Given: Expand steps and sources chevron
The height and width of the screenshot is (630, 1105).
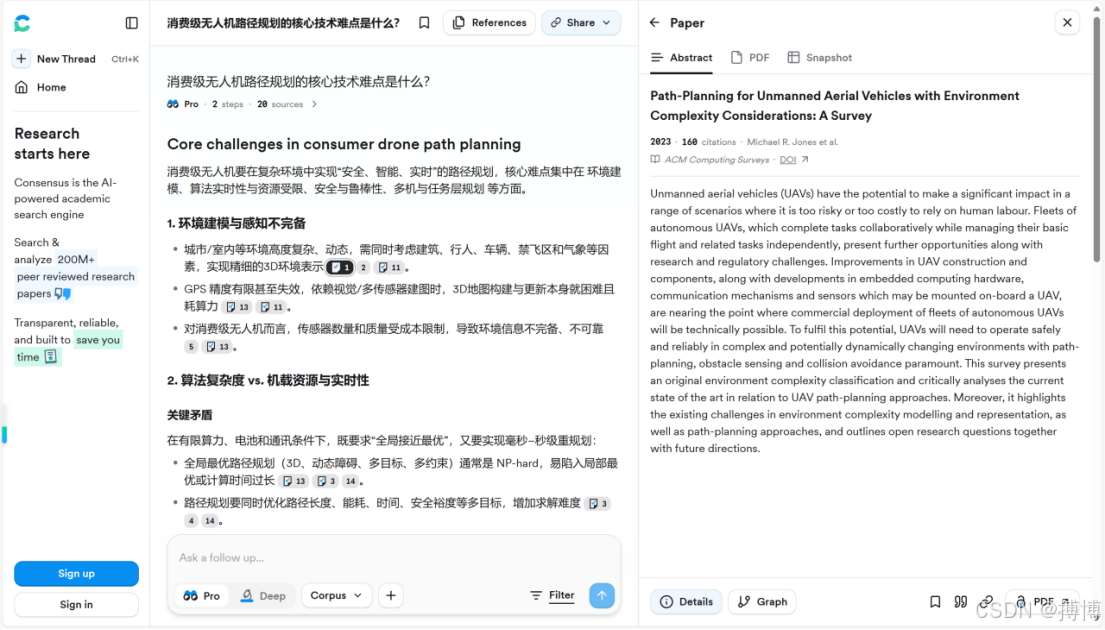Looking at the screenshot, I should pos(314,104).
